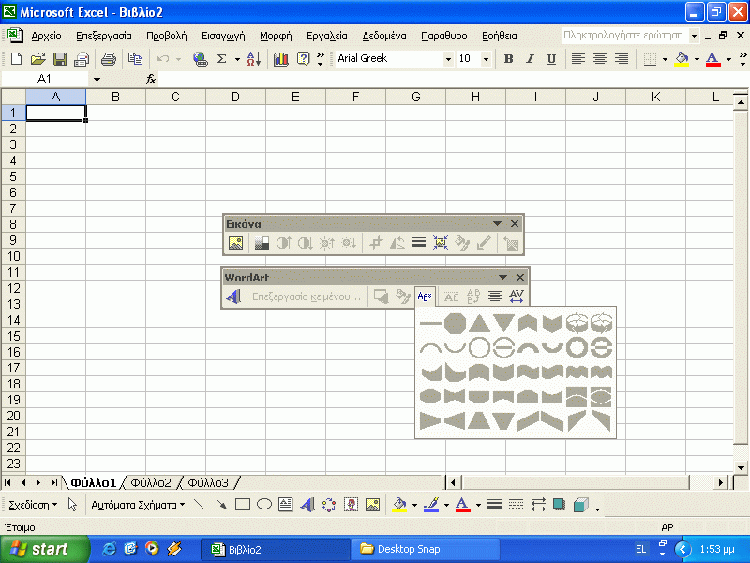Open a file with the Open folder icon
This screenshot has width=750, height=563.
[x=38, y=59]
